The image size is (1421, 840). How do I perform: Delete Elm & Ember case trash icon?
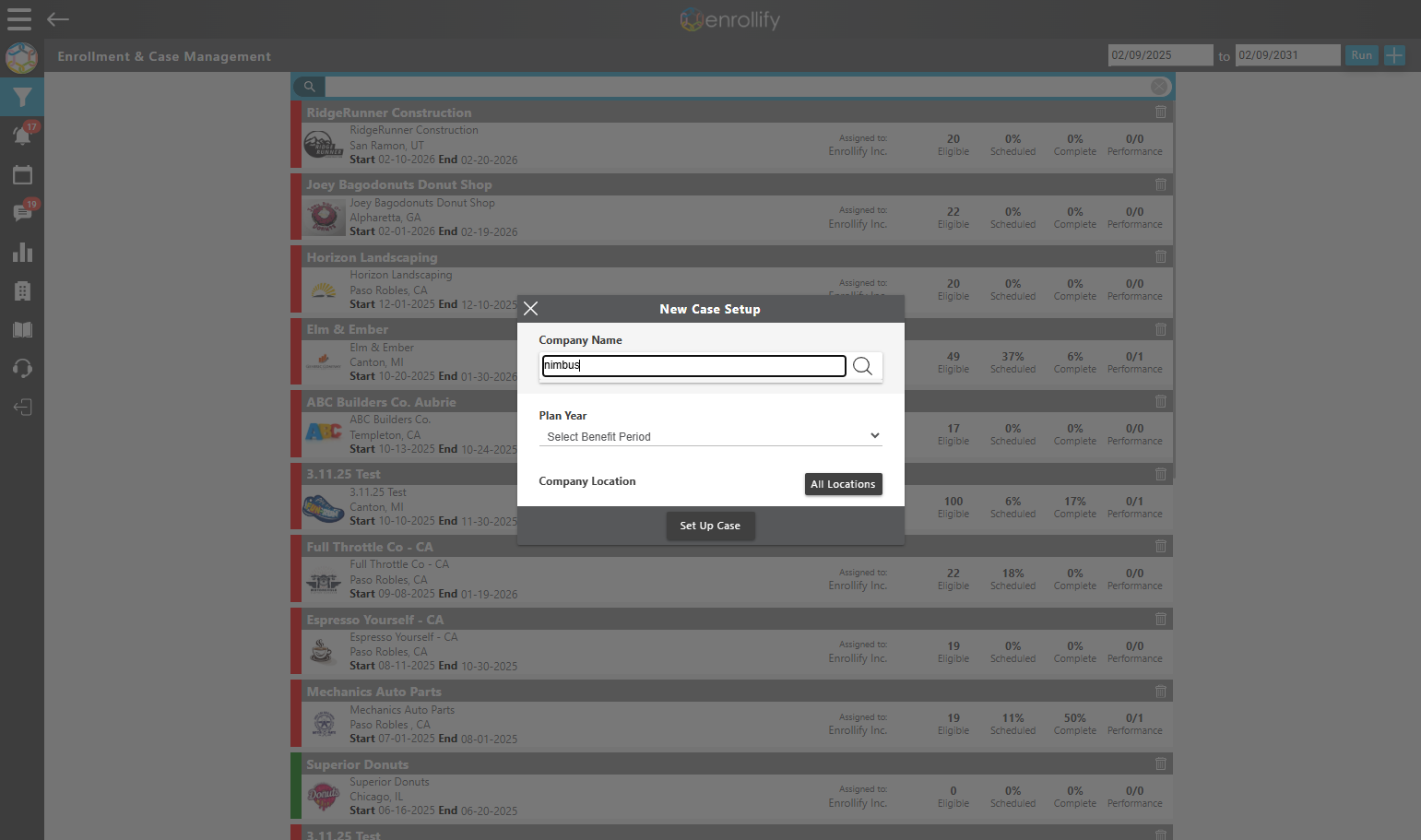(1161, 329)
